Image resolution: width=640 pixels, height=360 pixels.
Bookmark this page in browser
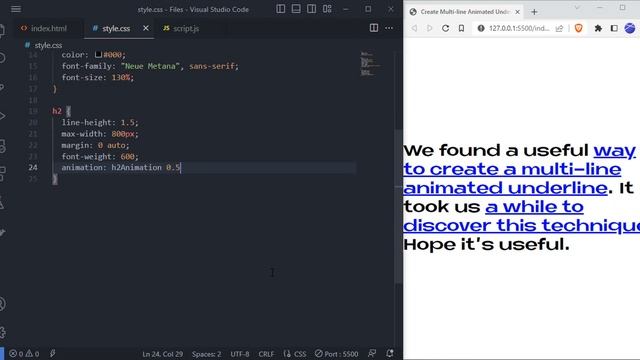461,28
